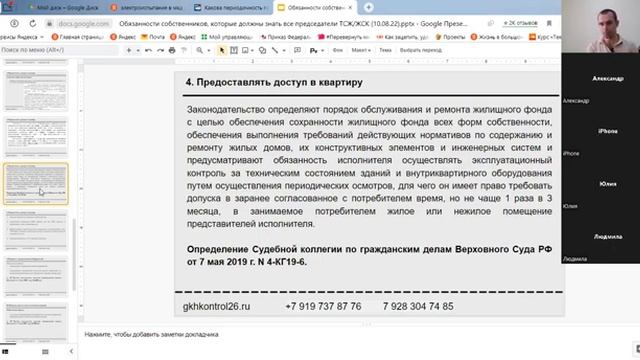The image size is (640, 360).
Task: Switch to grid view icon
Action: 45,351
